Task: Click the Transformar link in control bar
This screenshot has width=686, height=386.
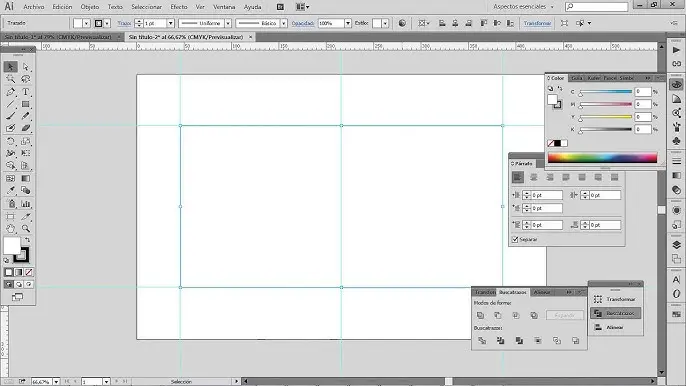Action: pos(537,23)
